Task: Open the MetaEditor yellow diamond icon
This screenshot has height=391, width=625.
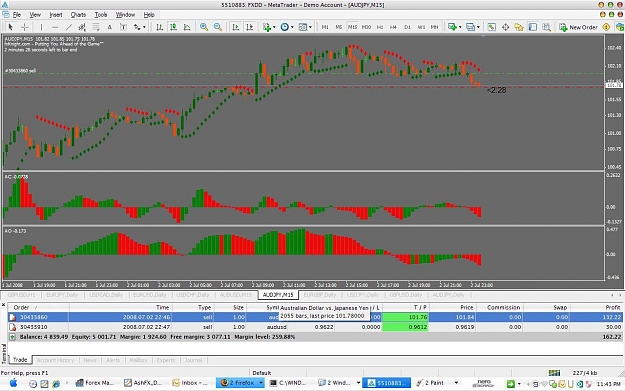Action: coord(606,27)
